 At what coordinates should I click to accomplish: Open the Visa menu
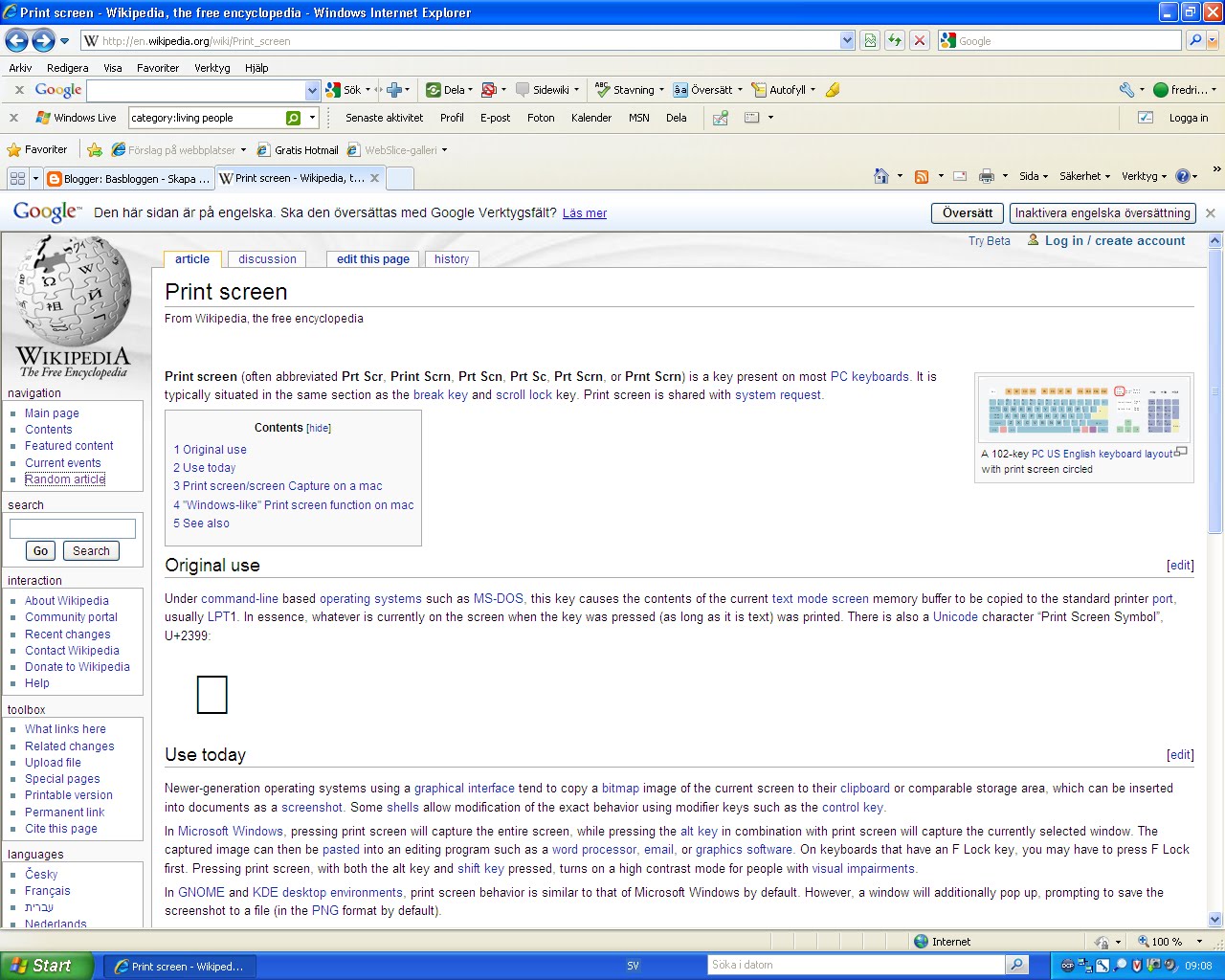click(113, 68)
